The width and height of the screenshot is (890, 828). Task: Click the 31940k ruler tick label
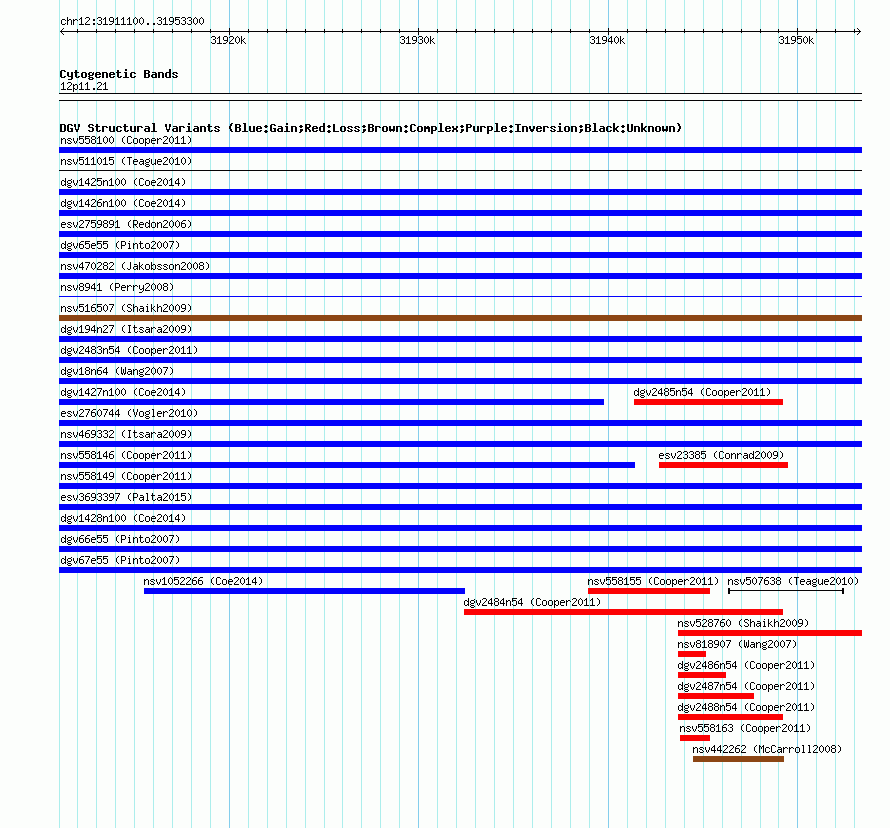[607, 40]
